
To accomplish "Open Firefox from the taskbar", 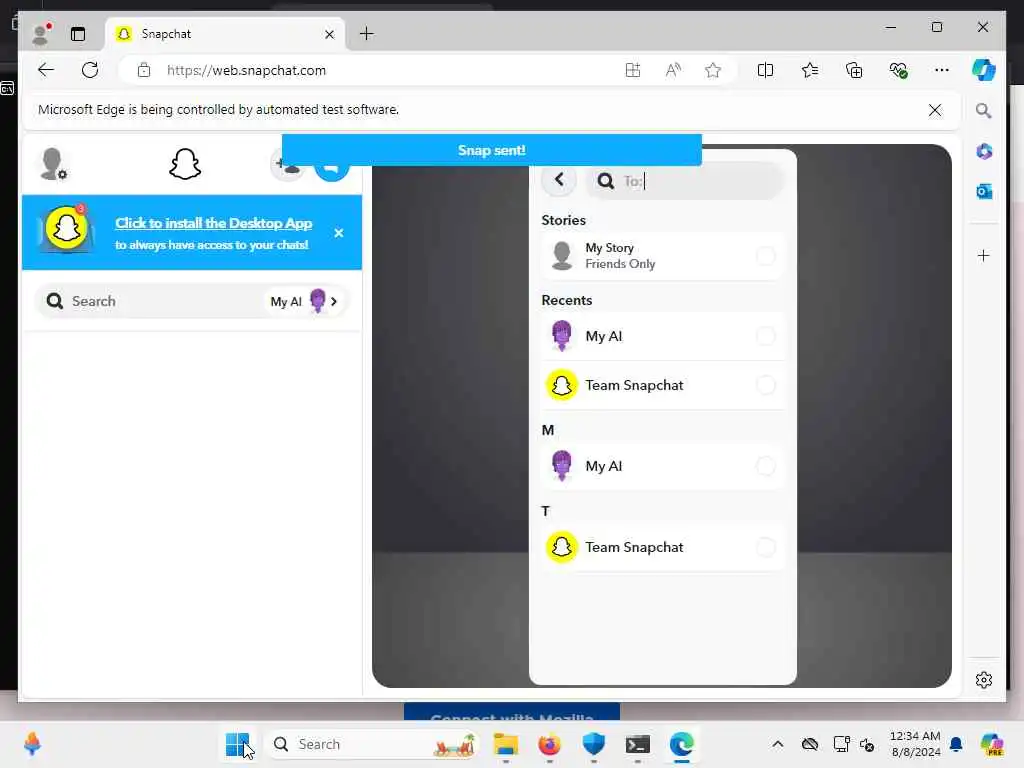I will click(x=549, y=744).
